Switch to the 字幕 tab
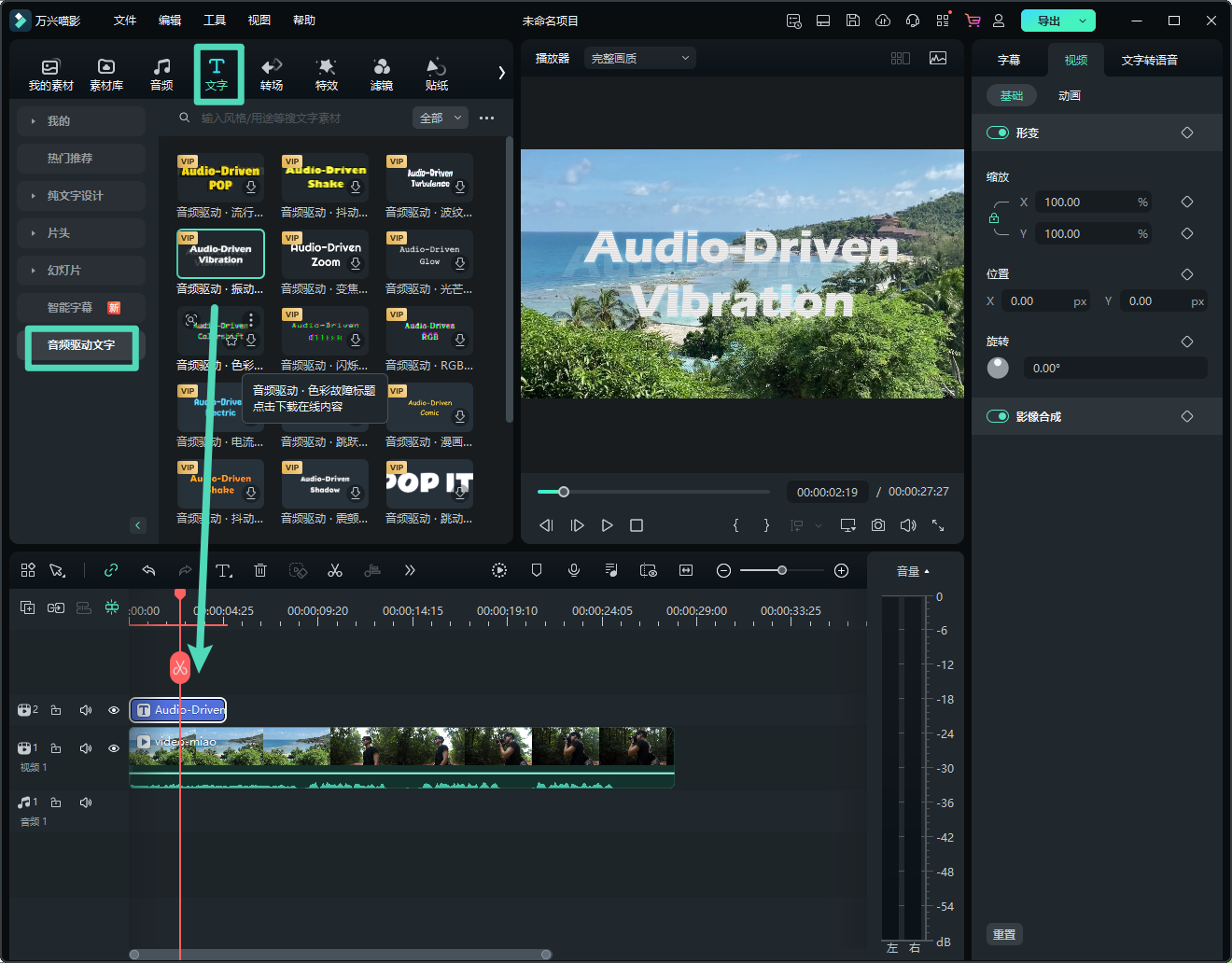Viewport: 1232px width, 963px height. (x=1009, y=60)
